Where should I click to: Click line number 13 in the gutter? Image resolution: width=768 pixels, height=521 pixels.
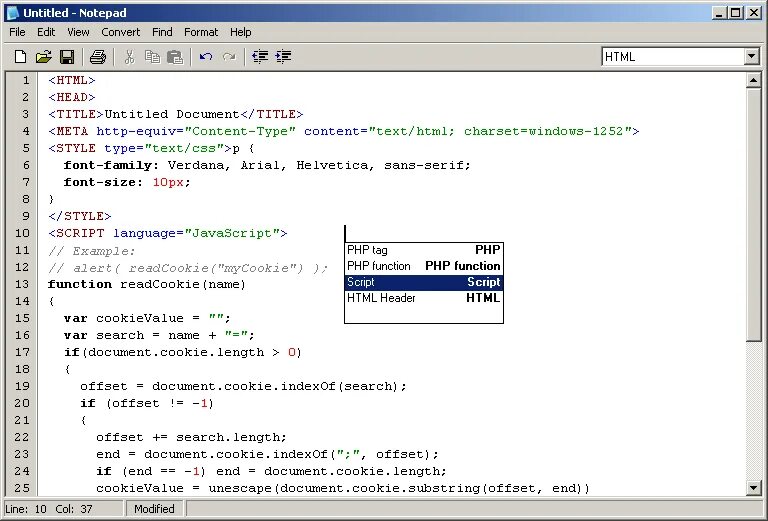[x=22, y=284]
